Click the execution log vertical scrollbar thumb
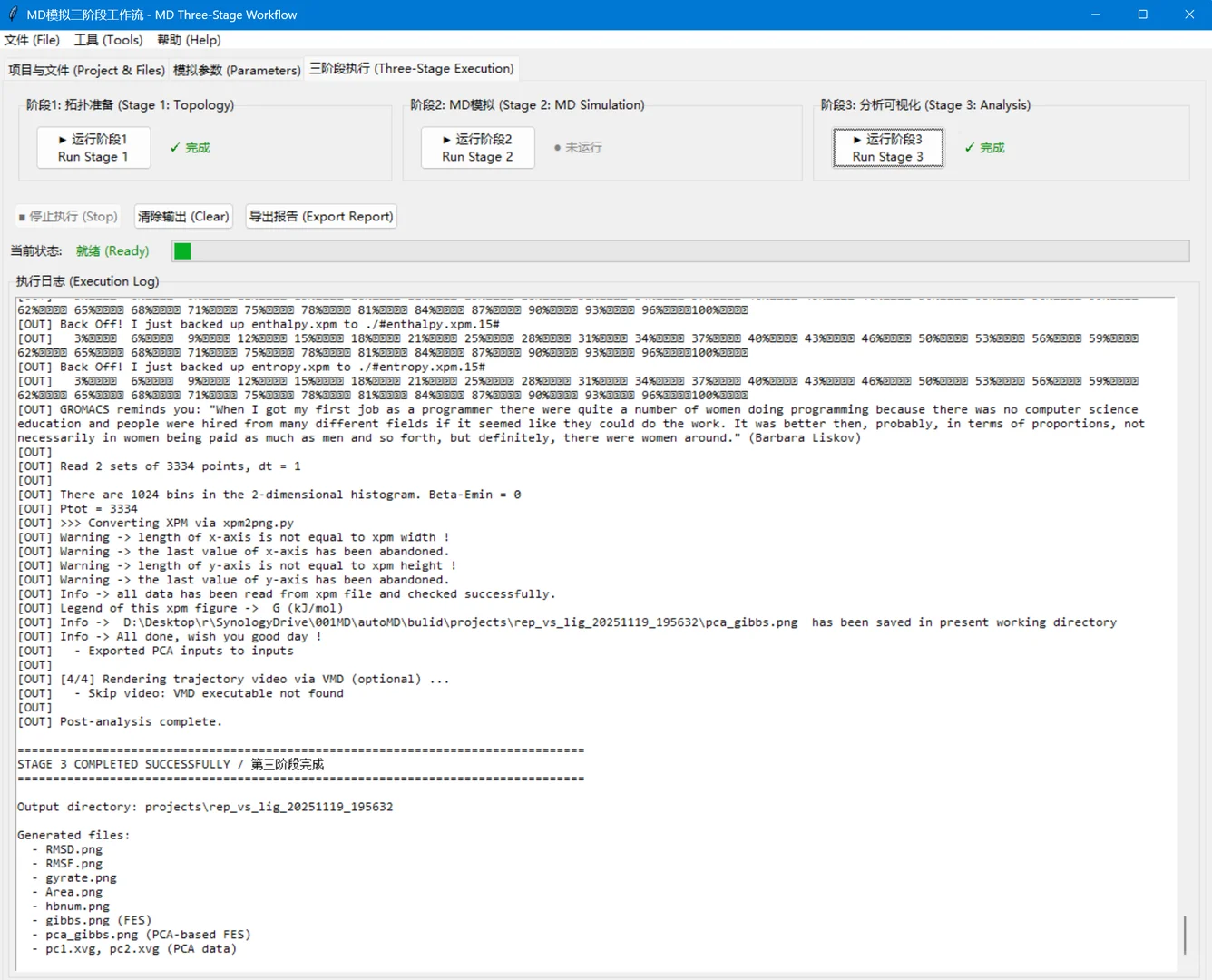1212x980 pixels. 1185,935
